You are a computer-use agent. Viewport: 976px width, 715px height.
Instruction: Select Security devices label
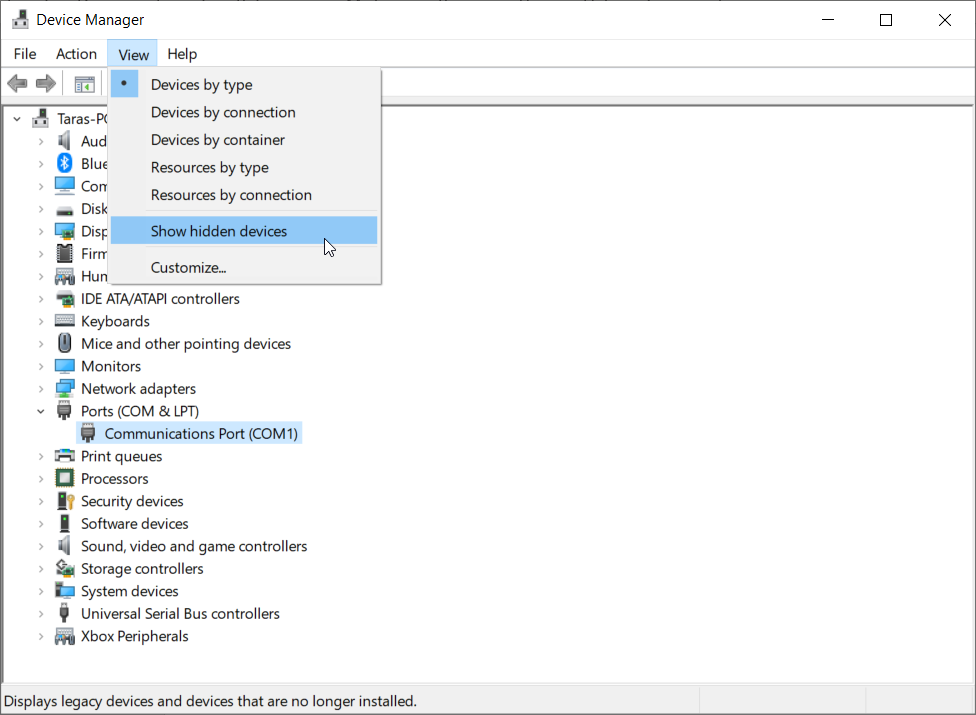pos(132,501)
